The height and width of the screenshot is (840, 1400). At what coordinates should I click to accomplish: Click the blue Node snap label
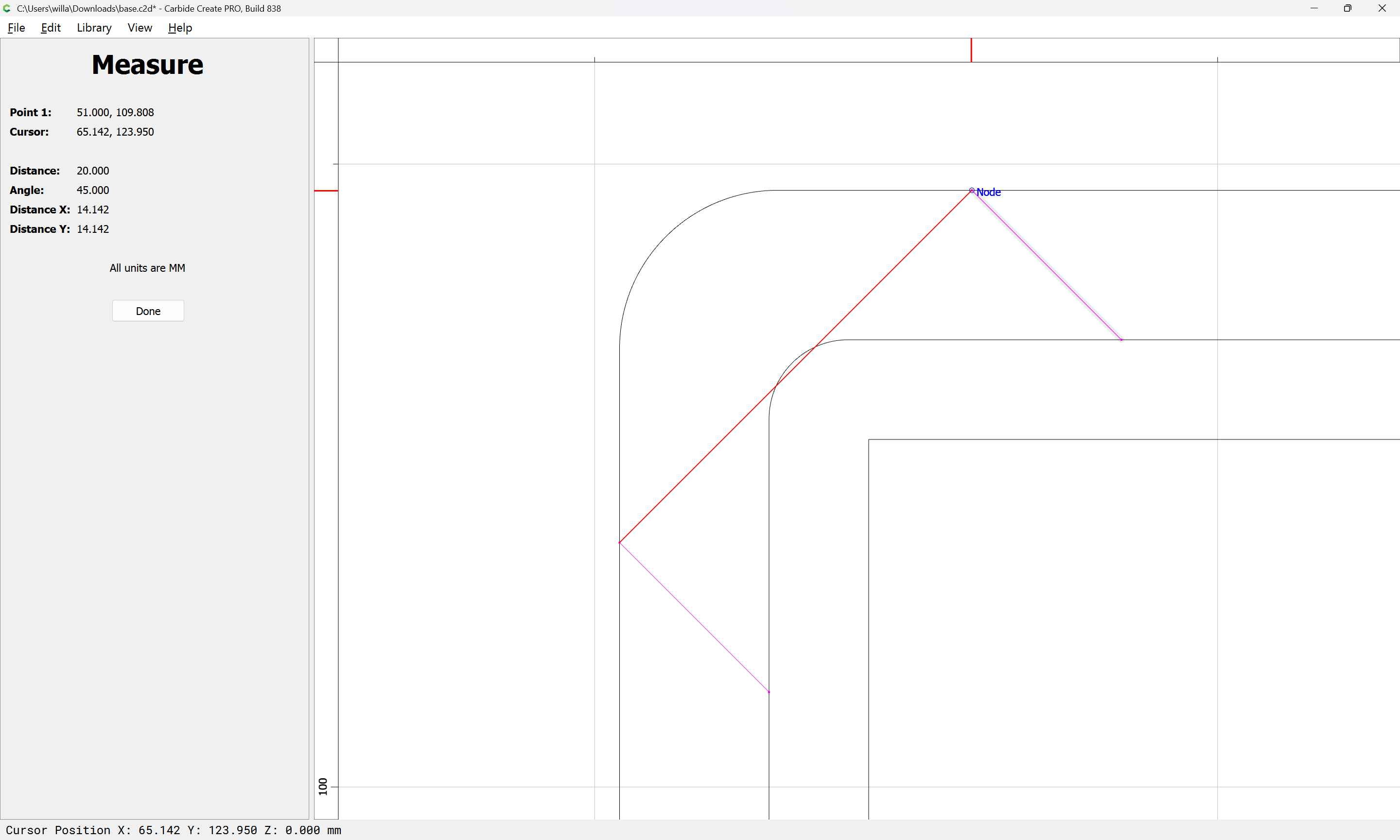click(989, 192)
